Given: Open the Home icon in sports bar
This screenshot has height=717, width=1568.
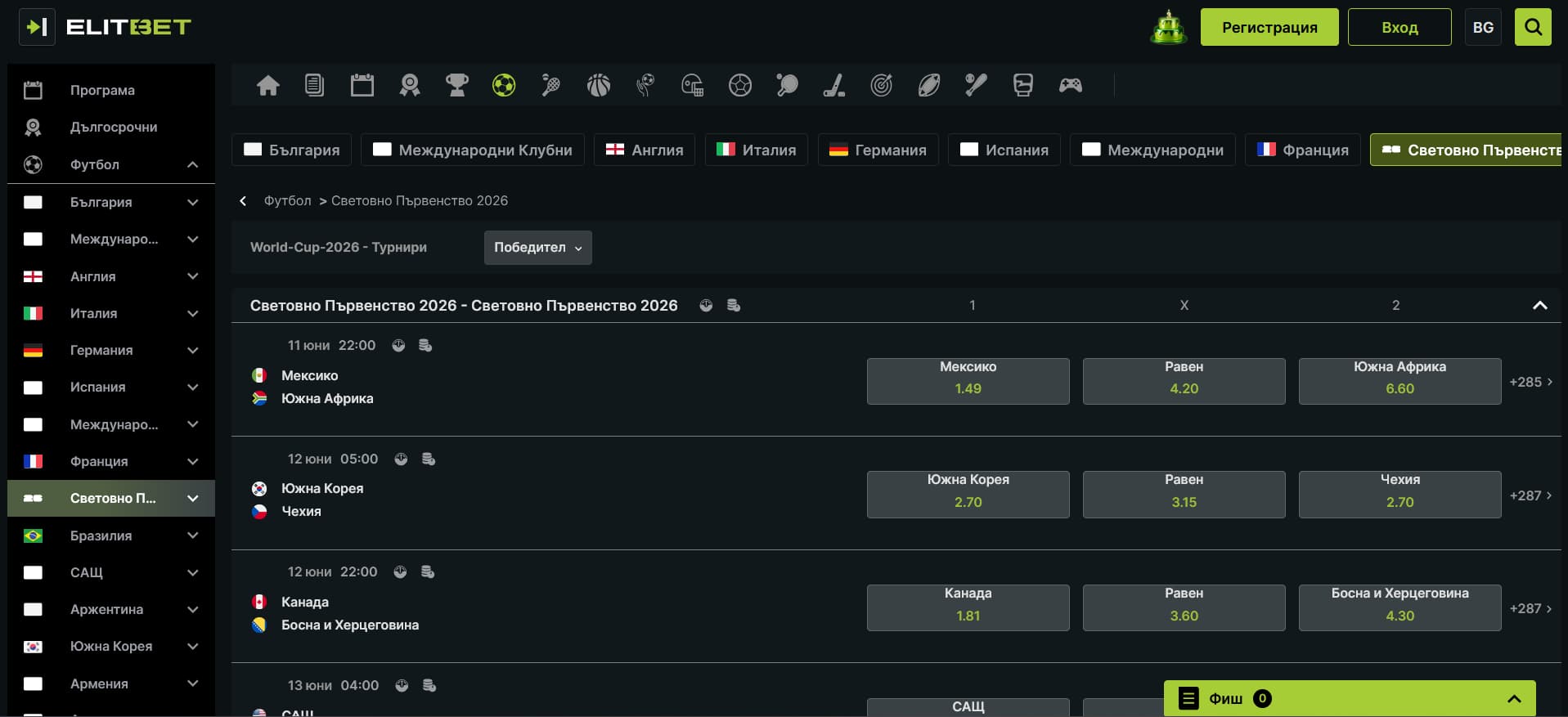Looking at the screenshot, I should pos(268,85).
